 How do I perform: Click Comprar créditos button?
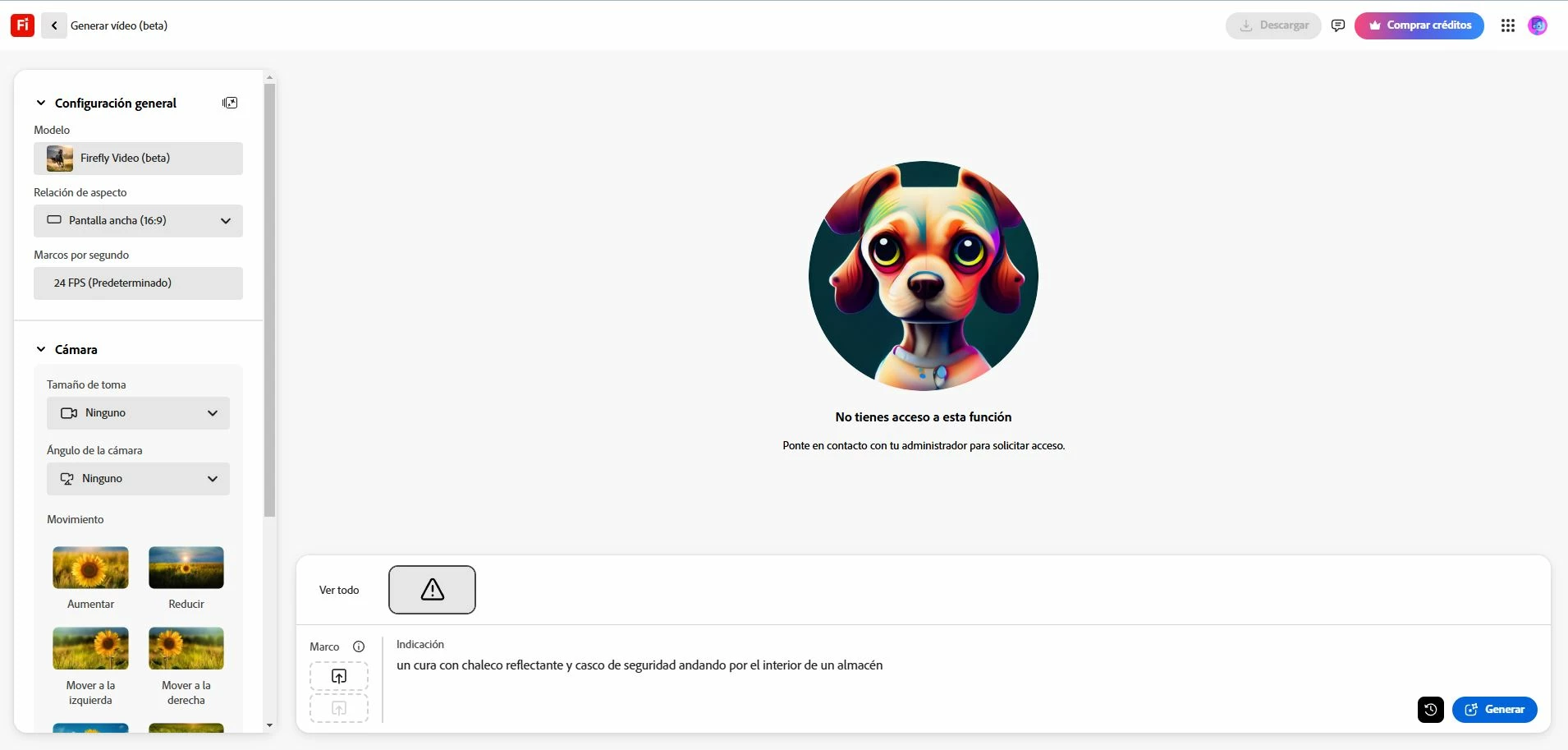[1419, 25]
